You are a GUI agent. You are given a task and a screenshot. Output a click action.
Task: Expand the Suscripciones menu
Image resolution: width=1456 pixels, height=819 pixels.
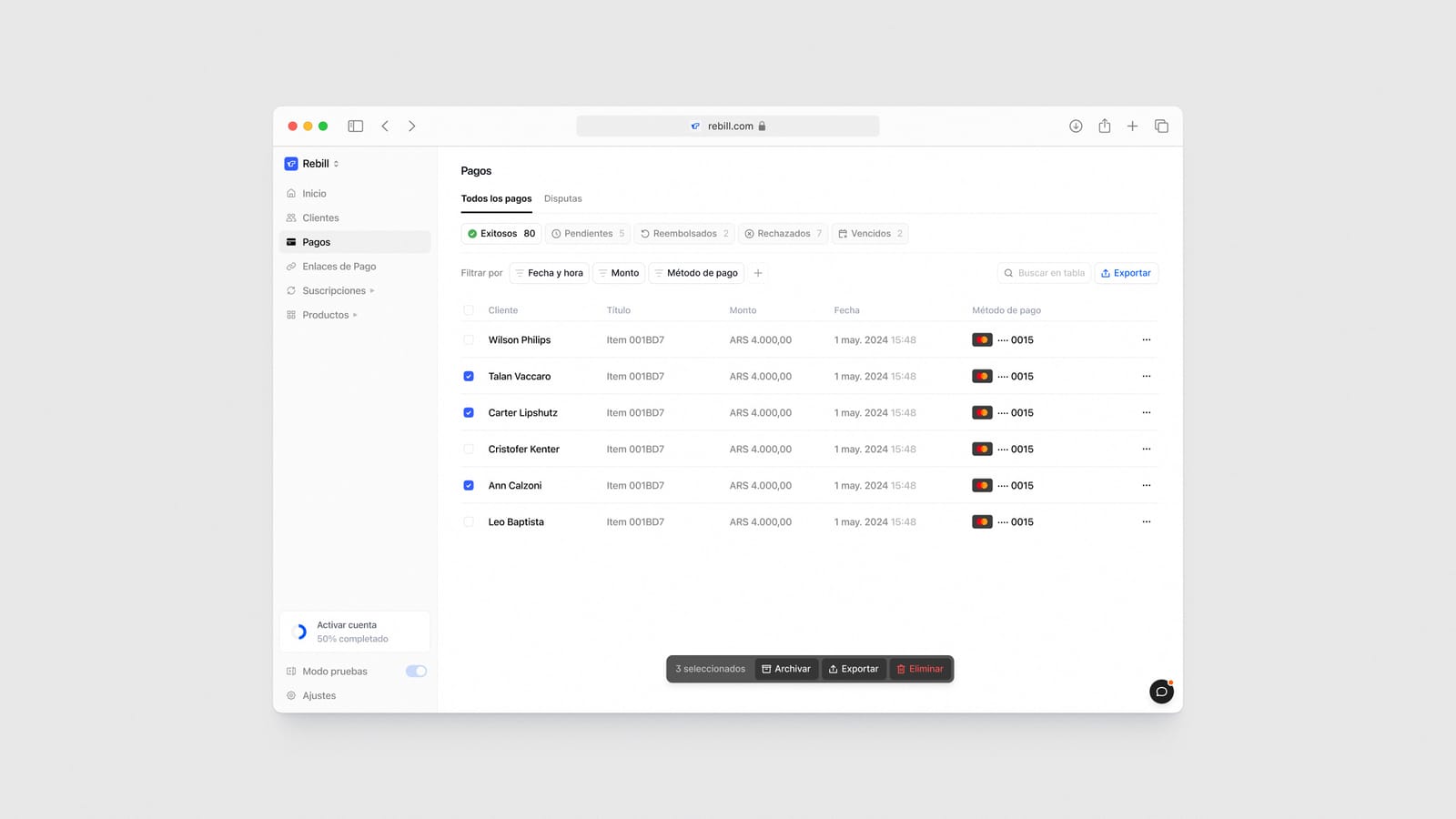[335, 290]
